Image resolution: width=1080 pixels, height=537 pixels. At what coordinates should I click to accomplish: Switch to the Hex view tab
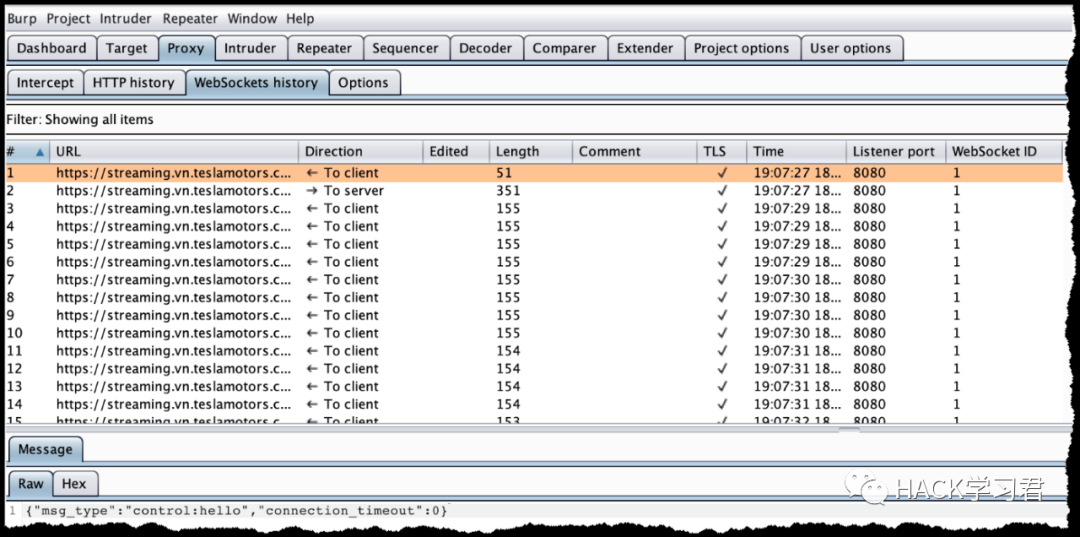pos(74,484)
